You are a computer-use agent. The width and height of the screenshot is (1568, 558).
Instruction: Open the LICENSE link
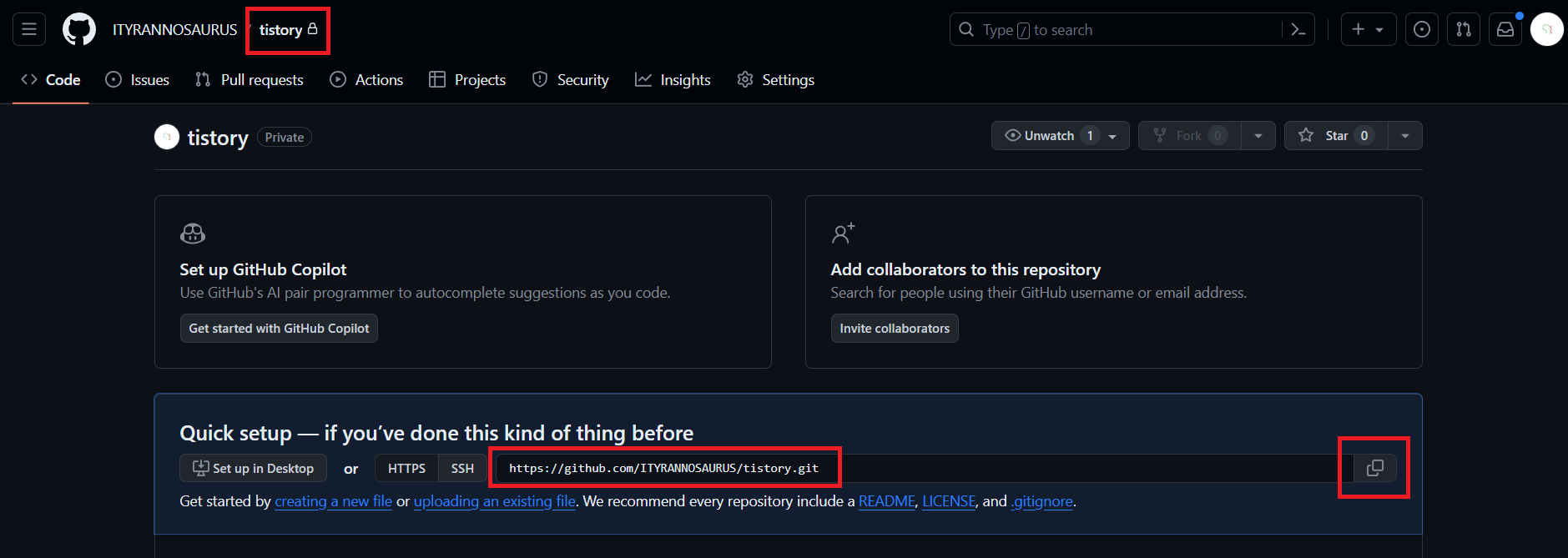949,501
